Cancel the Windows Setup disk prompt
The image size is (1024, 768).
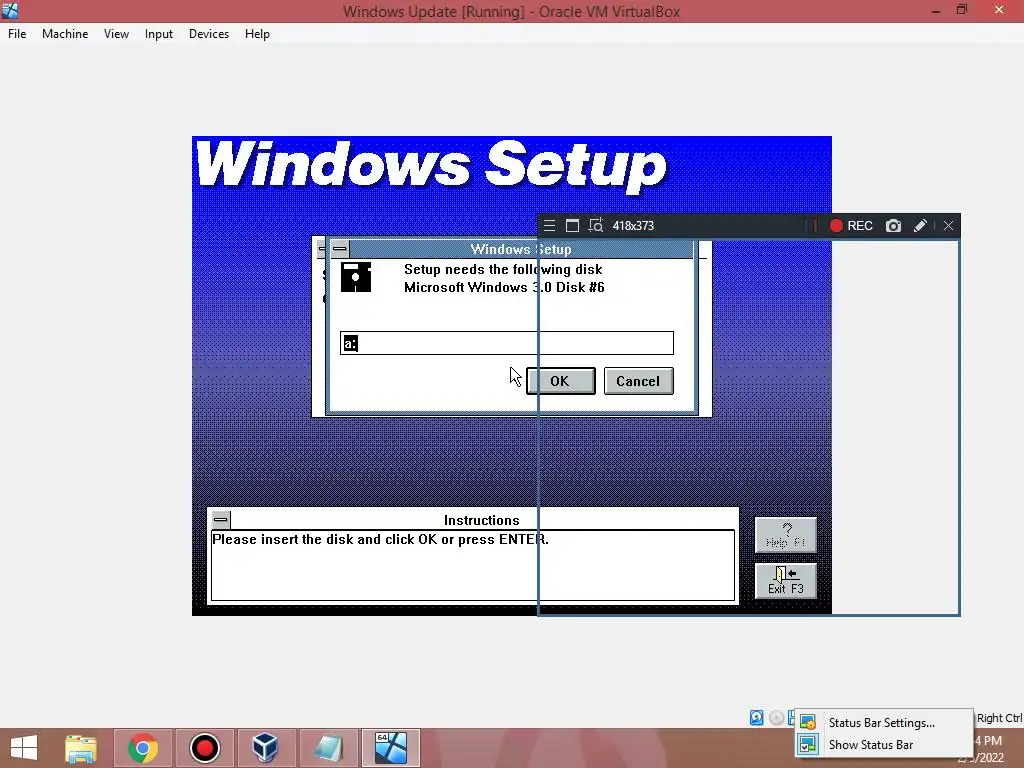(638, 381)
